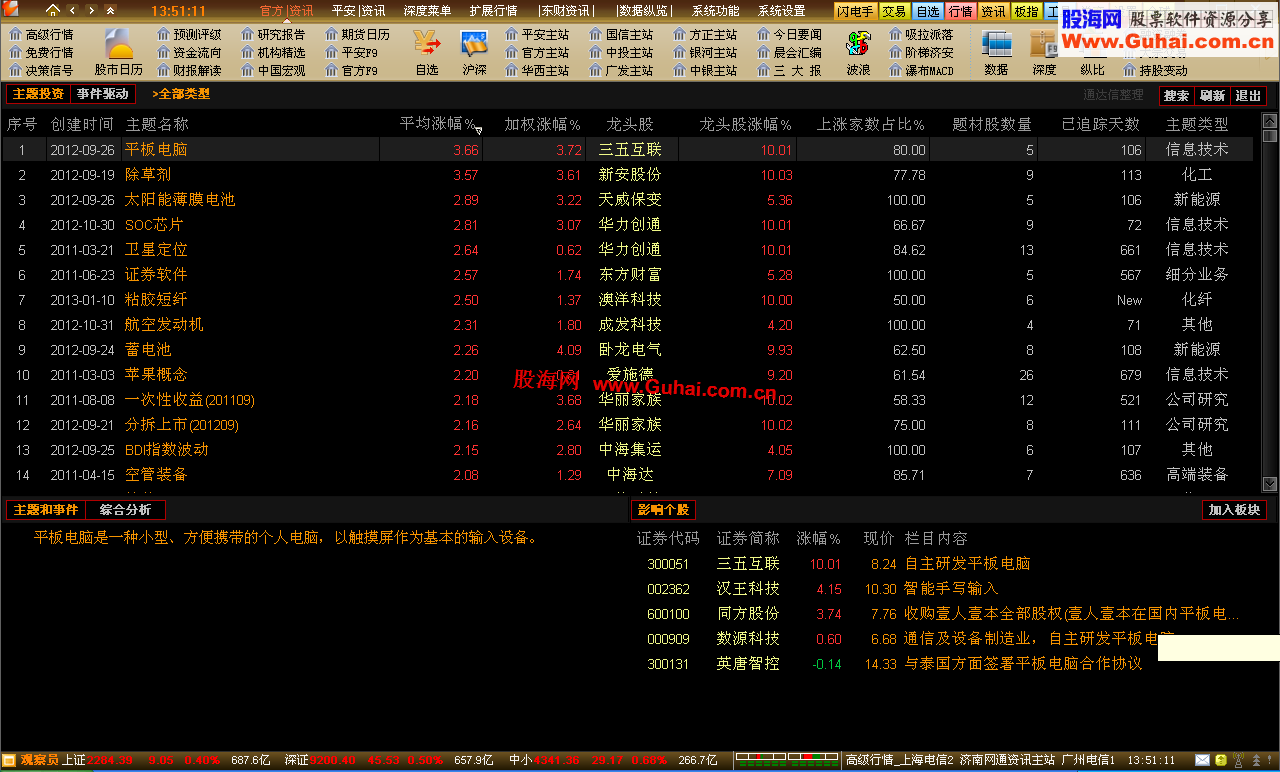The width and height of the screenshot is (1280, 772).
Task: Open 官方|资讯 menu
Action: click(286, 11)
